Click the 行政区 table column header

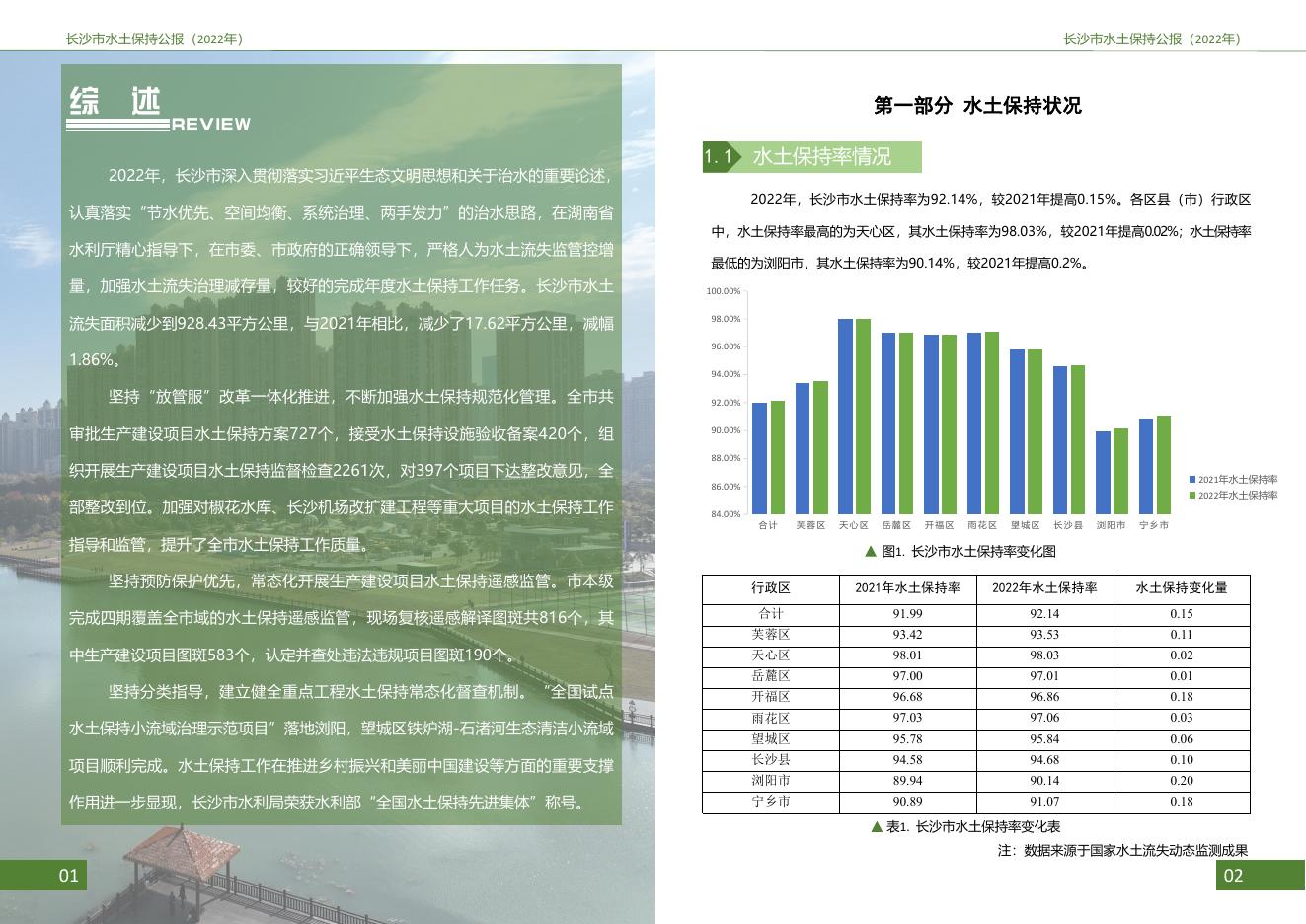(771, 588)
